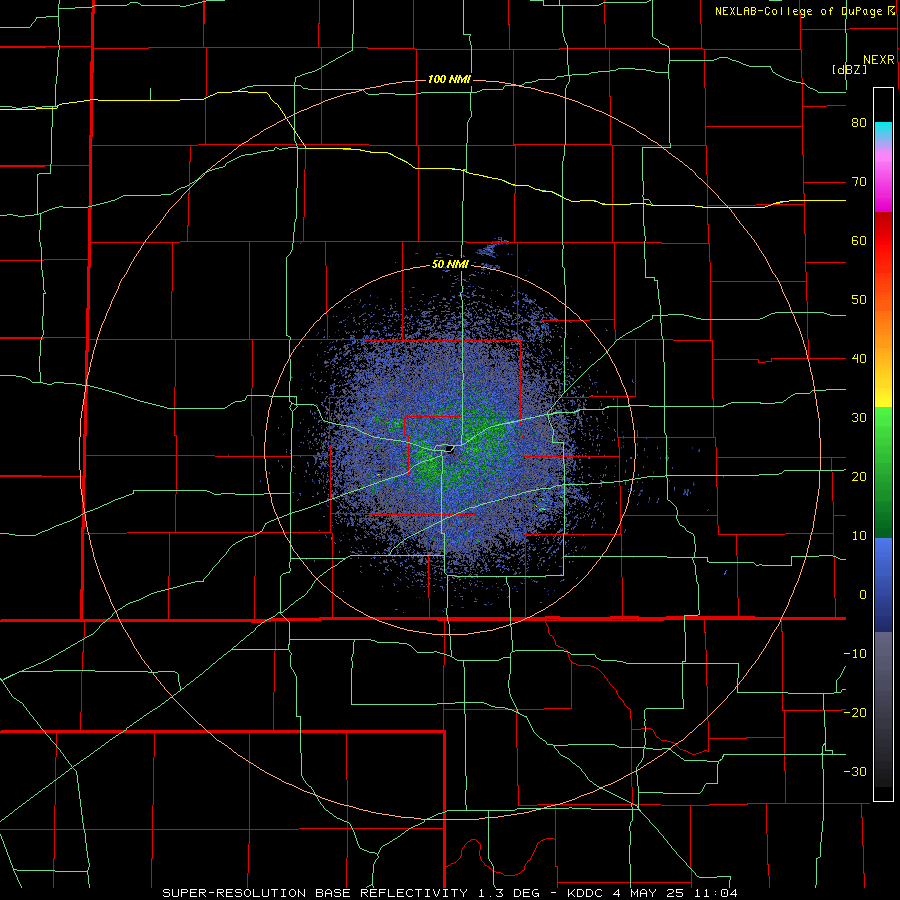Select the -10 value on the dBZ scale

(x=855, y=654)
